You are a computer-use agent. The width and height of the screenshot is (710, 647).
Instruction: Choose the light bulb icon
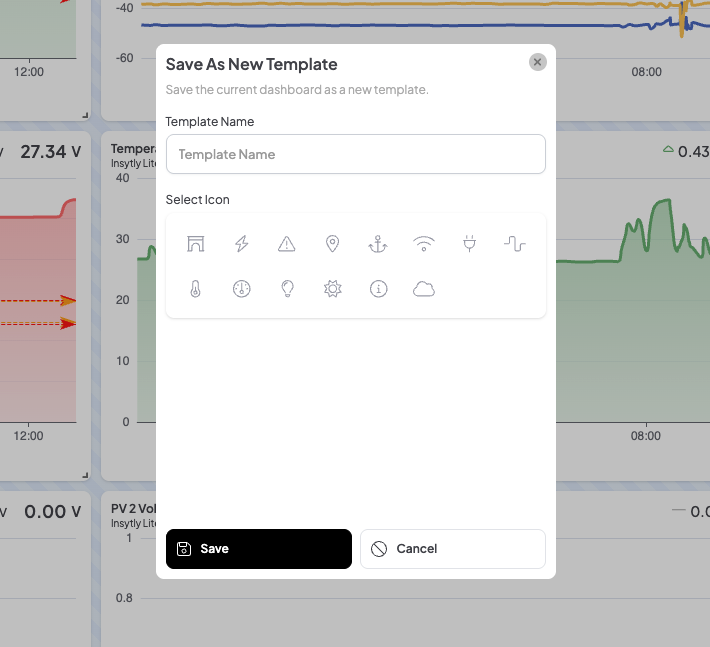[x=287, y=289]
